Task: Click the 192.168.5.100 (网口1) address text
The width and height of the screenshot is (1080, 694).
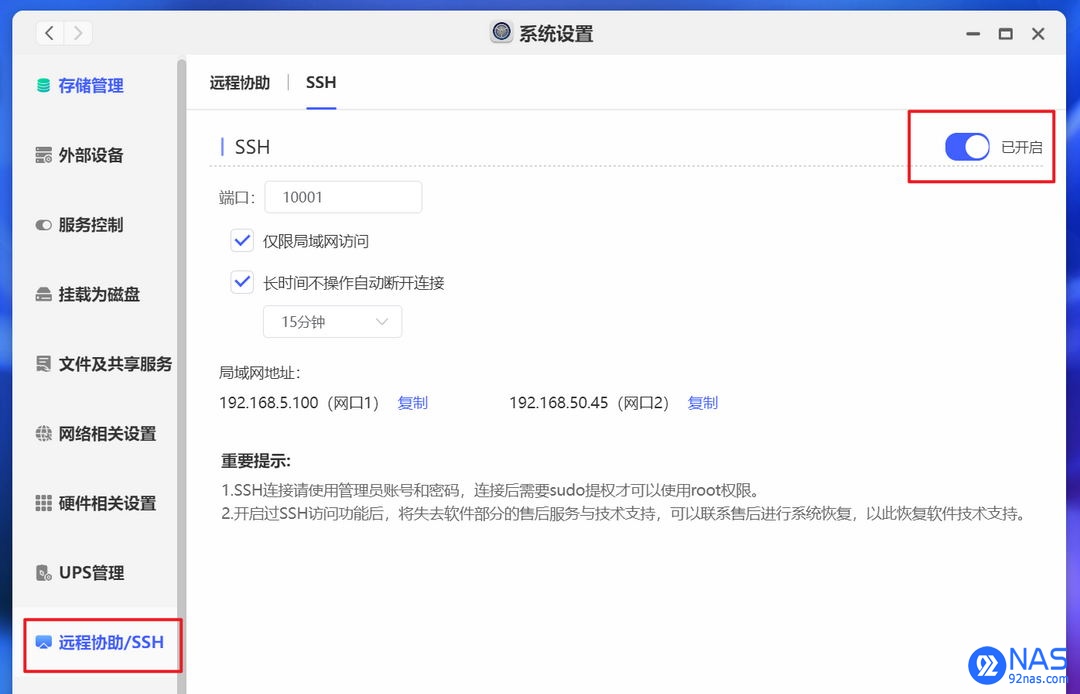Action: point(299,403)
